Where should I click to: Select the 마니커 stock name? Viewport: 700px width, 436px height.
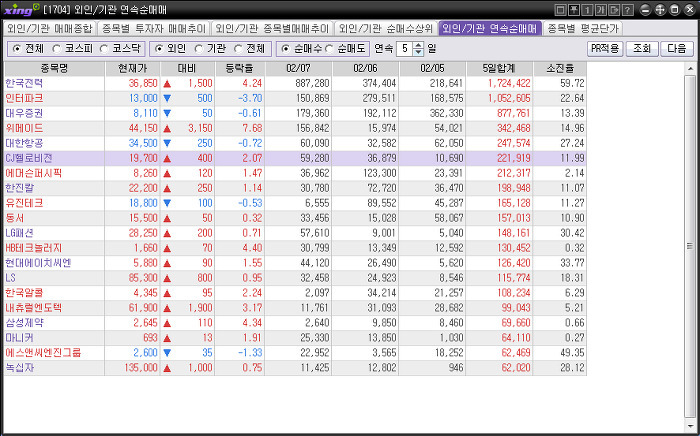(x=19, y=338)
